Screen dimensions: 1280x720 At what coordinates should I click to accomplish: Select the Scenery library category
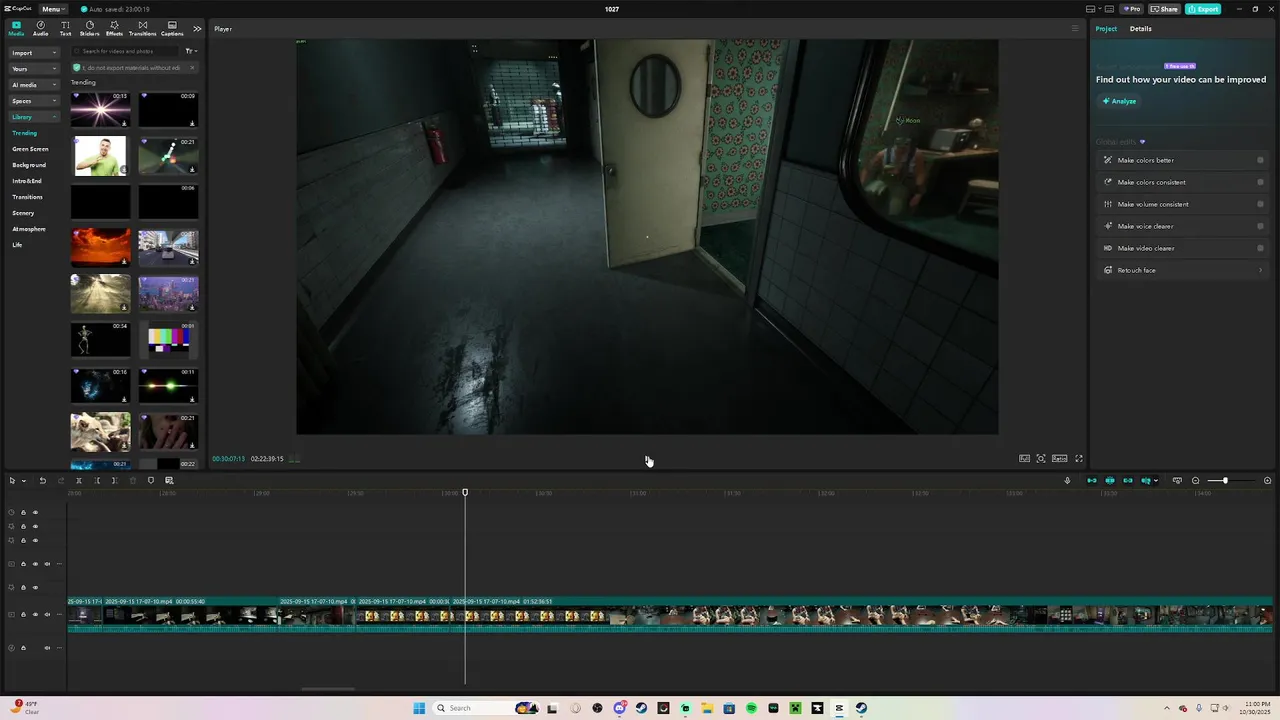(23, 213)
